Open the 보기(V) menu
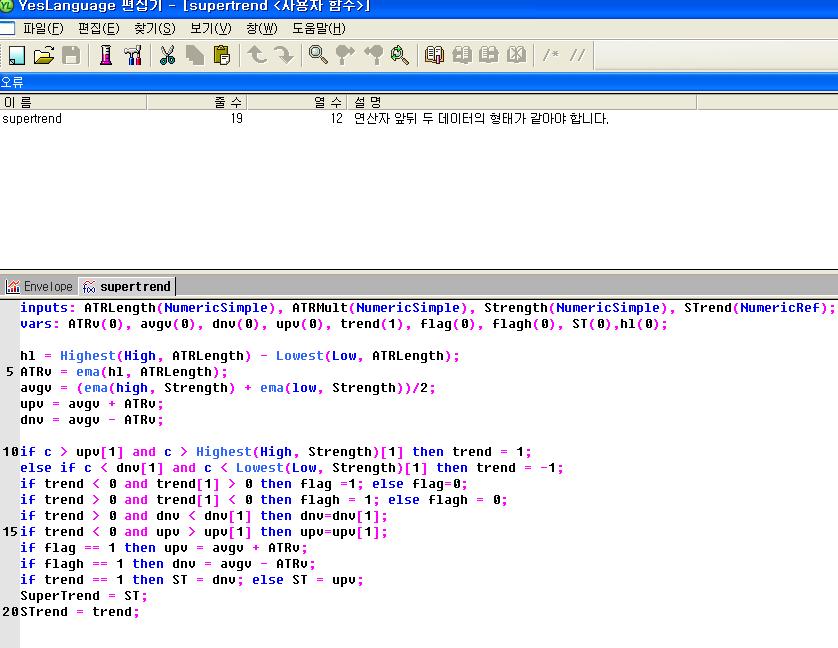 211,28
